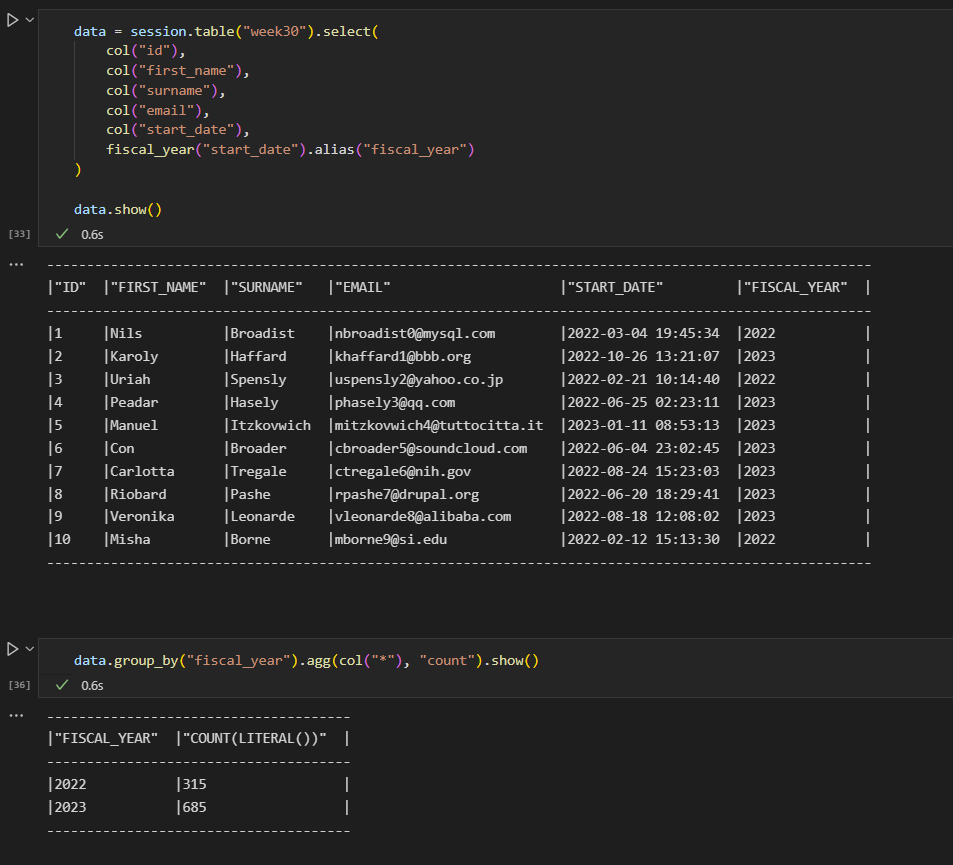Click into the group_by agg code line
Screen dimensions: 953x865
[306, 661]
